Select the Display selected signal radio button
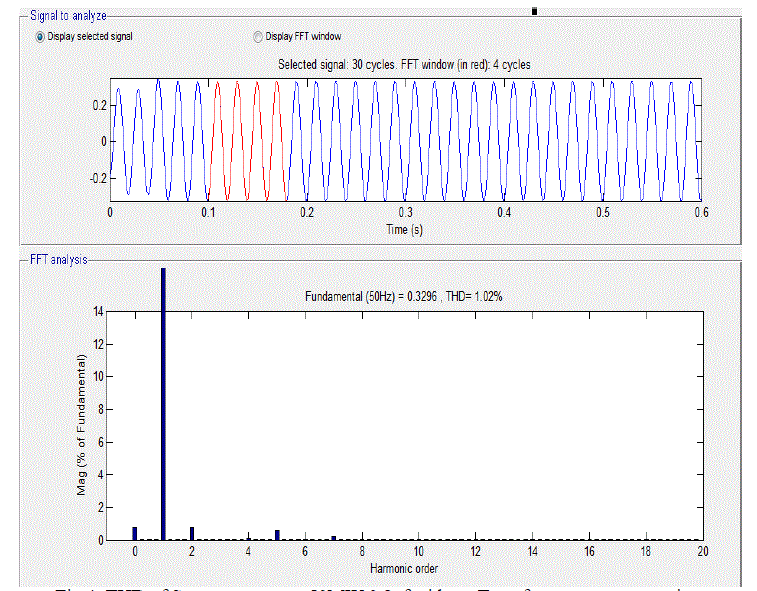The image size is (757, 591). tap(40, 36)
